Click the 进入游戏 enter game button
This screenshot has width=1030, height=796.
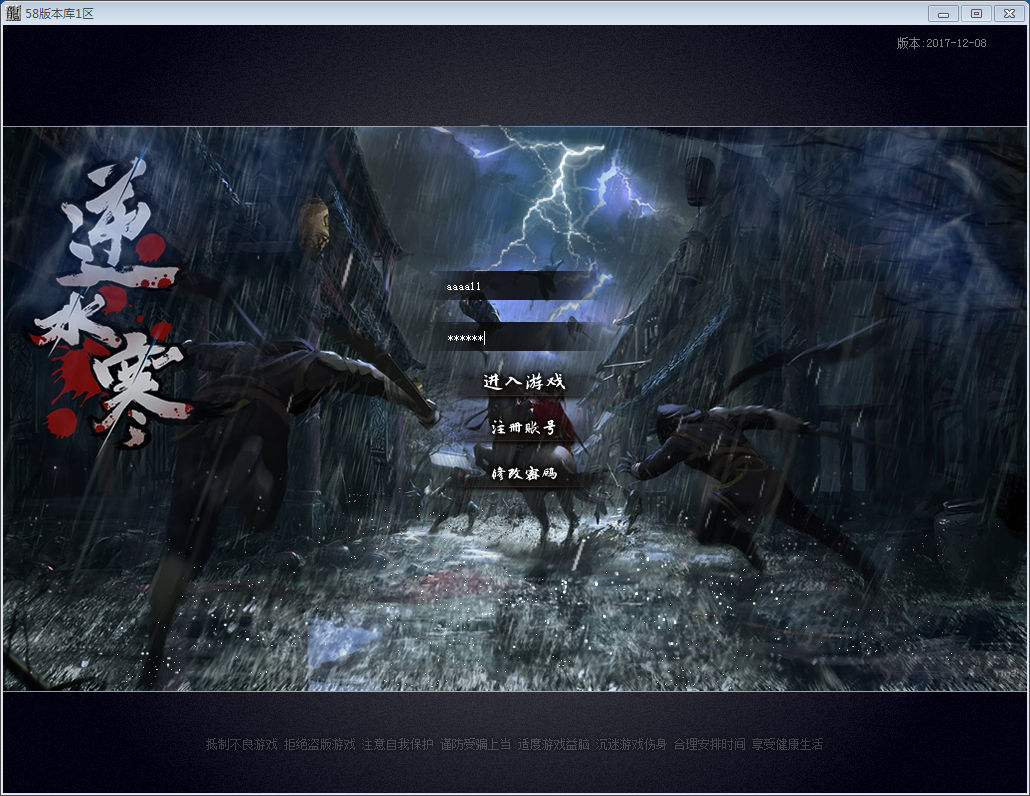(x=524, y=382)
